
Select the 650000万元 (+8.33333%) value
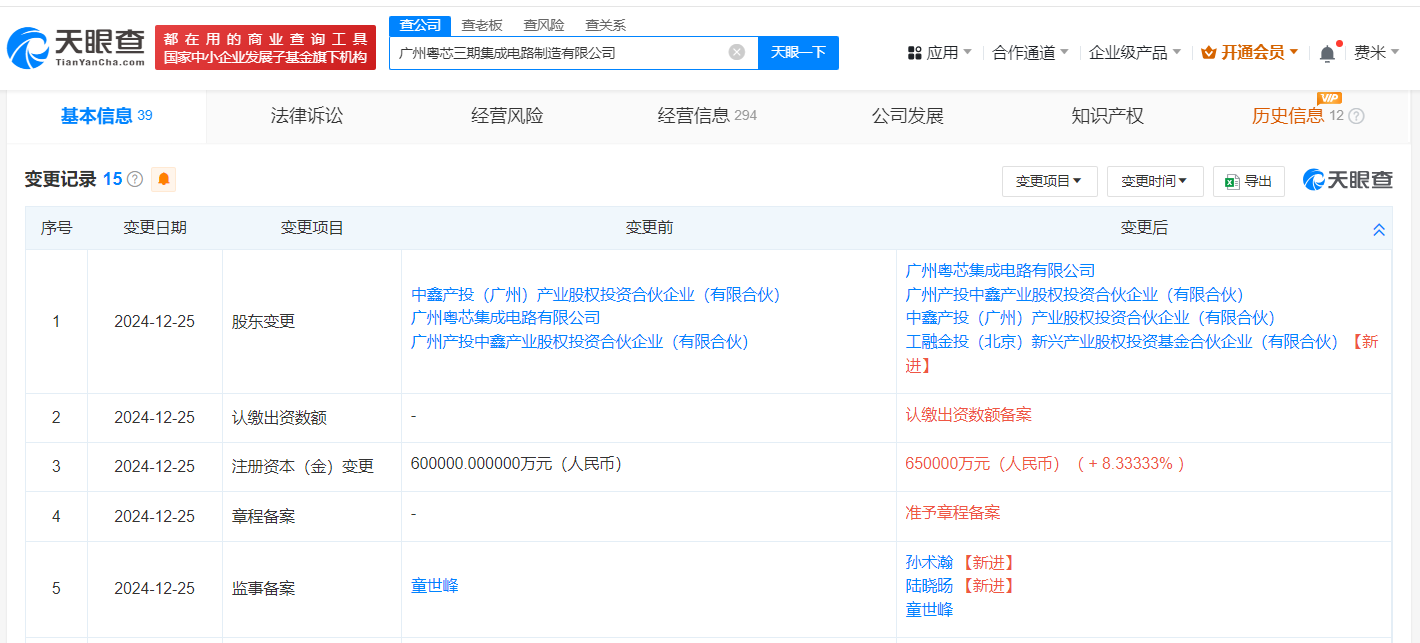point(1045,464)
